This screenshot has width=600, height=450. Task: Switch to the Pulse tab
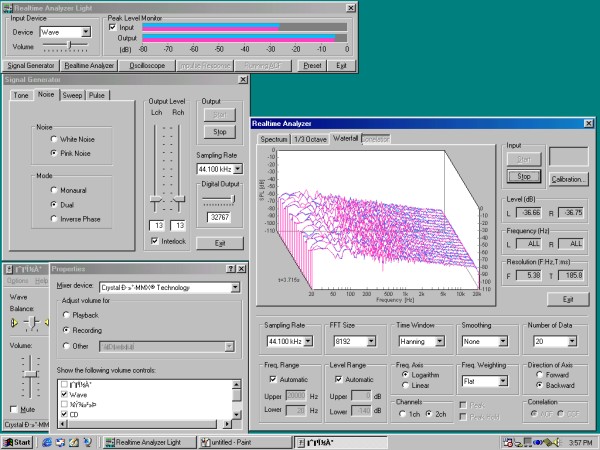(97, 95)
